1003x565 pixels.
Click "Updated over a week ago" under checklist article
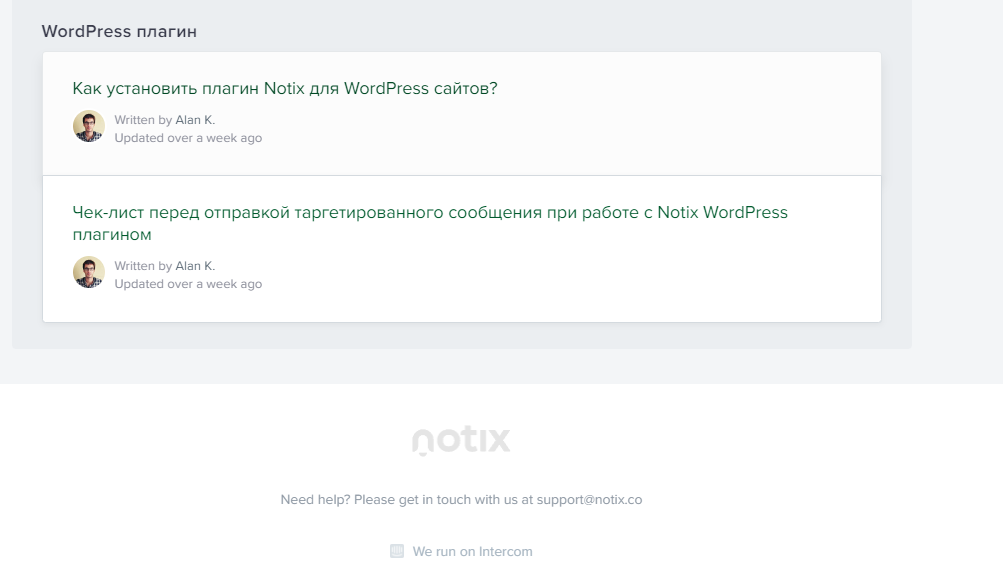coord(188,283)
